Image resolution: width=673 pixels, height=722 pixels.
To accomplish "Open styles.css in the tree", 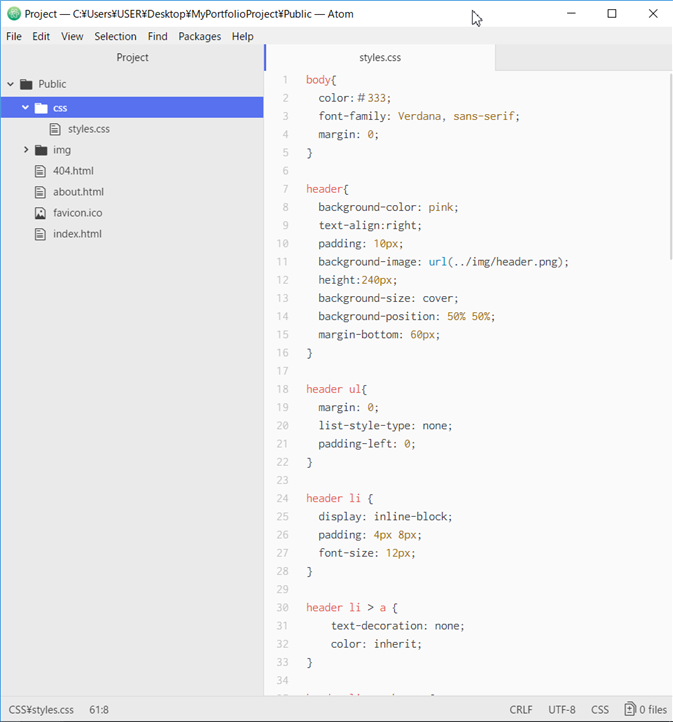I will (89, 129).
